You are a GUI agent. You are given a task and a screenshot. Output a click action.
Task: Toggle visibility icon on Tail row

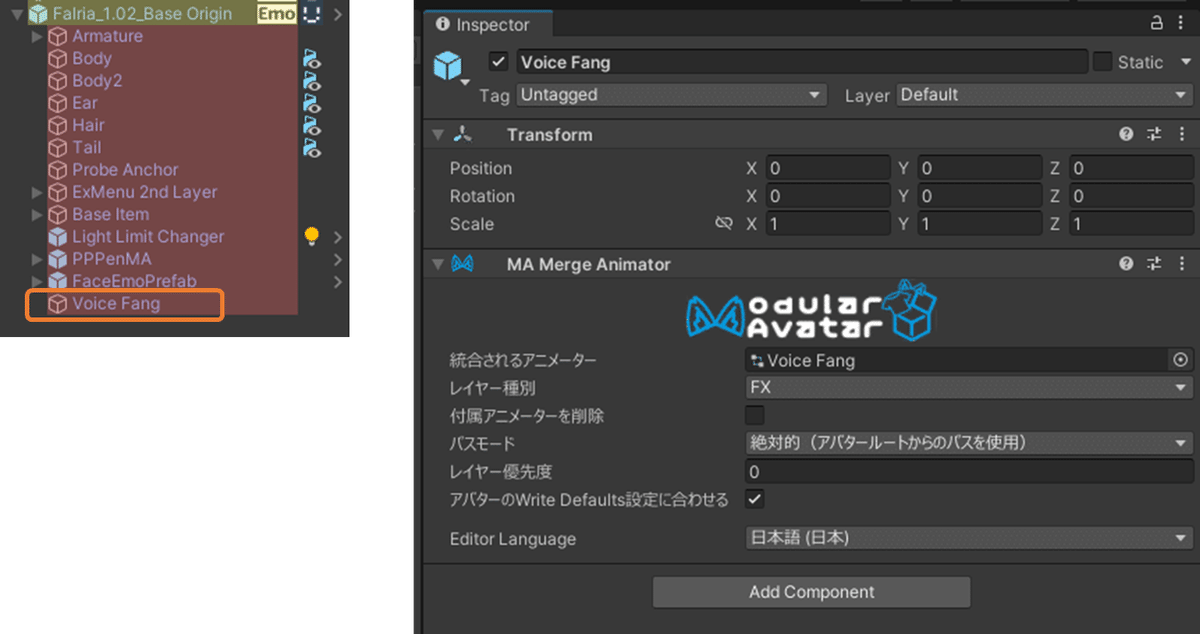[x=312, y=147]
